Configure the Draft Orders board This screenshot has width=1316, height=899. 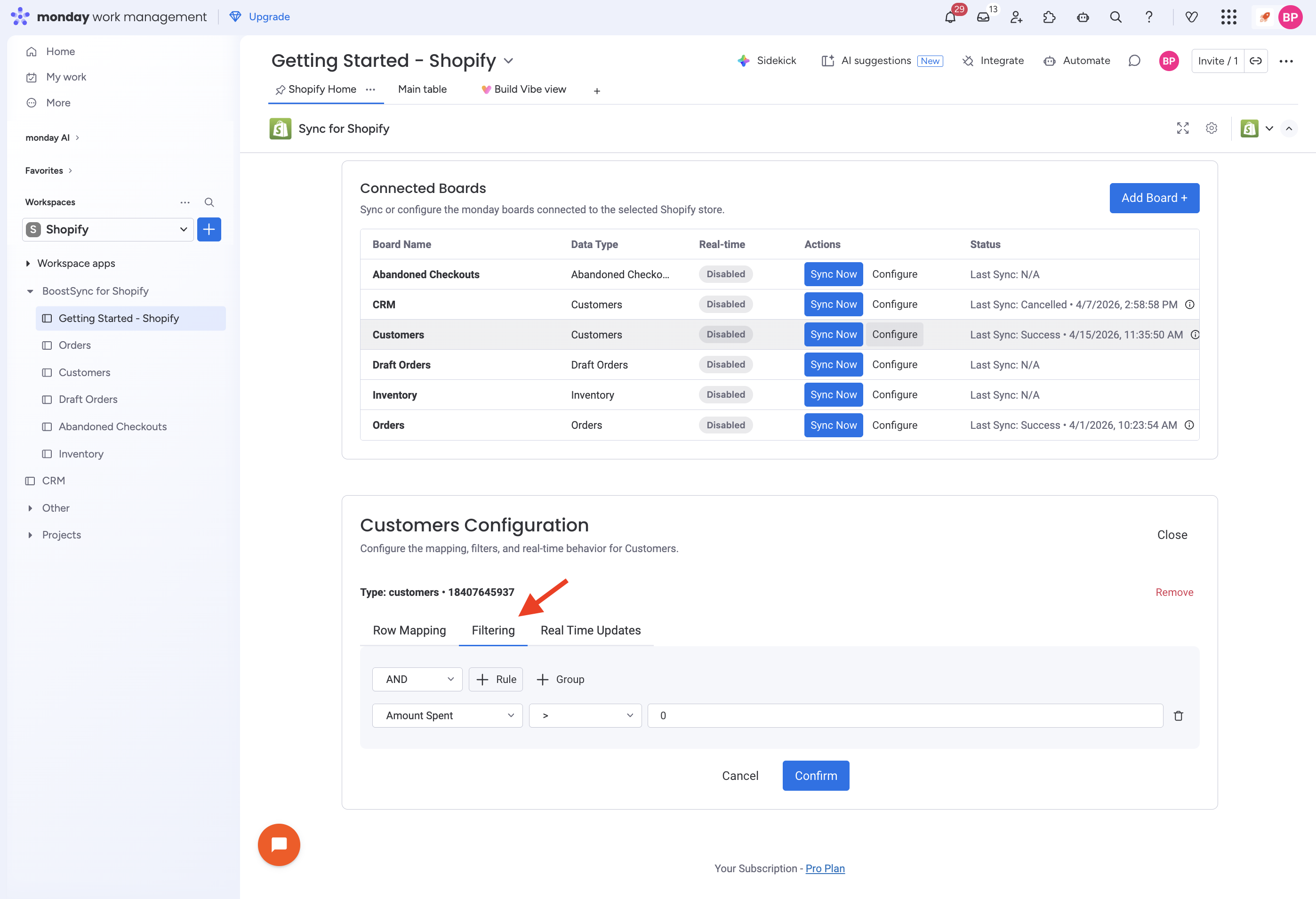(x=894, y=365)
